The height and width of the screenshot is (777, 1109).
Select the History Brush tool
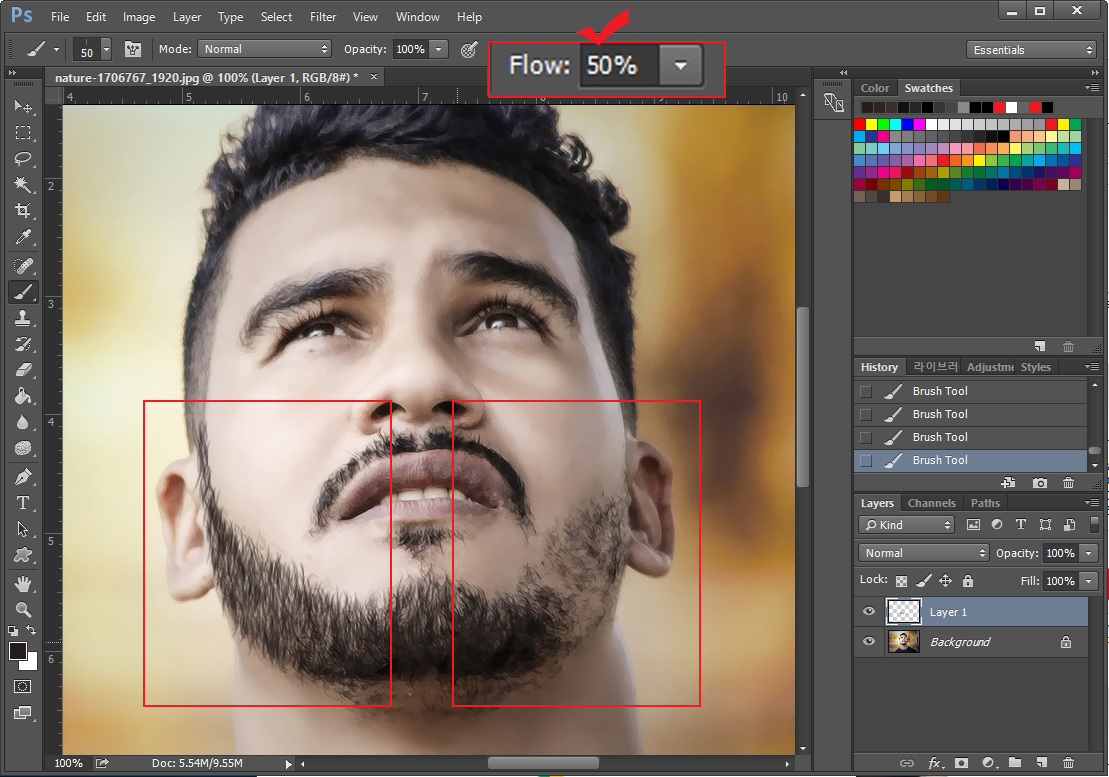click(x=23, y=344)
